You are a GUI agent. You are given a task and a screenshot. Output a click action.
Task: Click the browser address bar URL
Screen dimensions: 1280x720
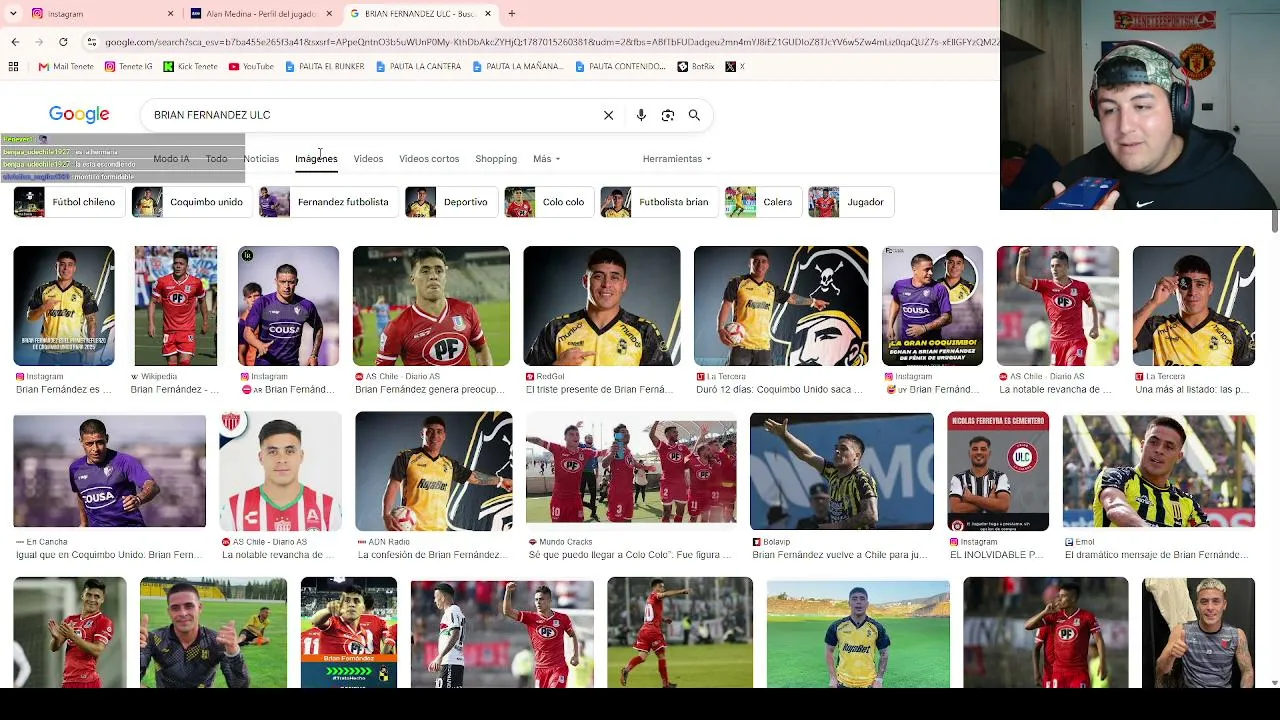coord(550,42)
